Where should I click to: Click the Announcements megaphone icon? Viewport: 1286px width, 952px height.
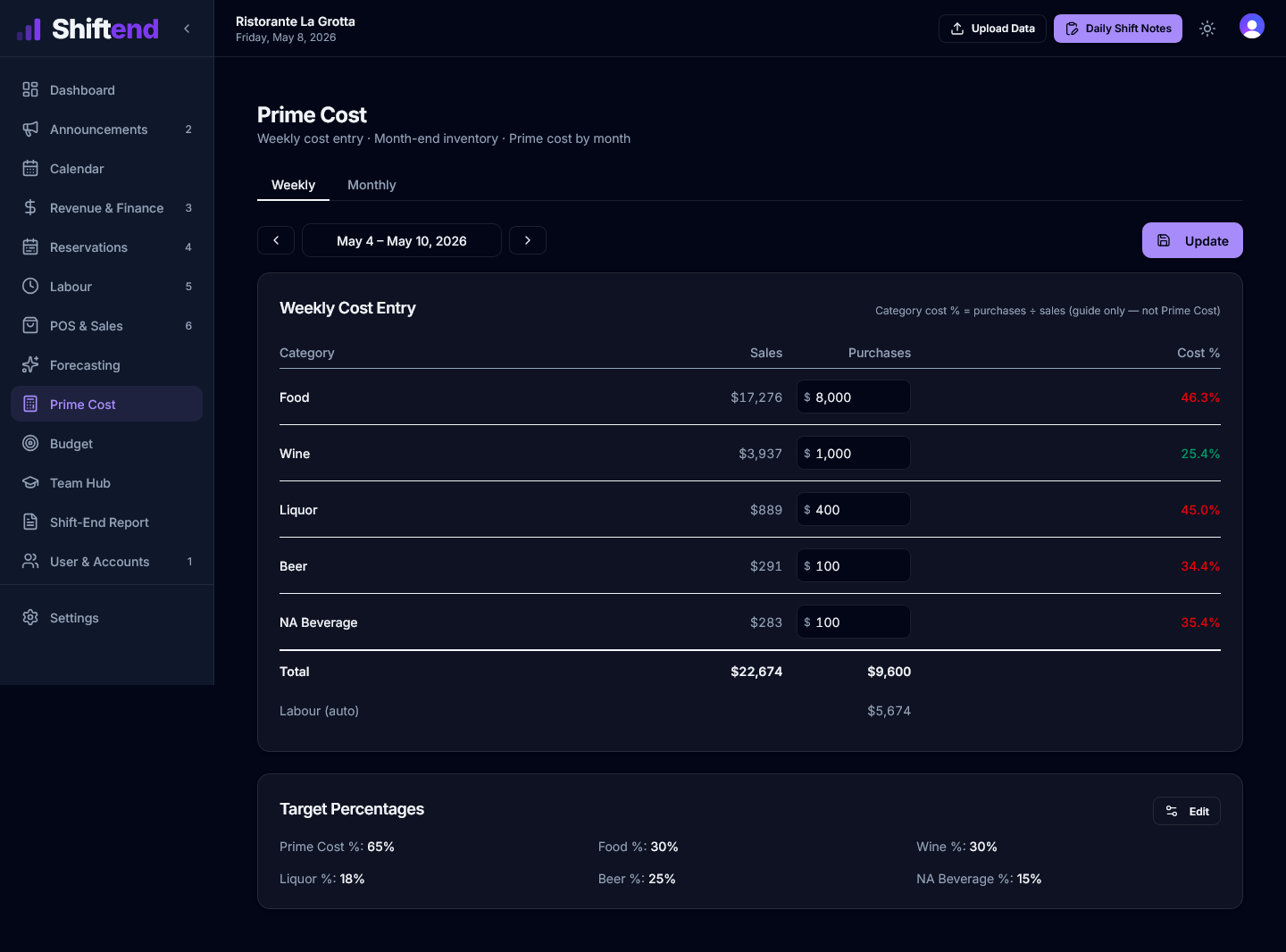tap(30, 129)
